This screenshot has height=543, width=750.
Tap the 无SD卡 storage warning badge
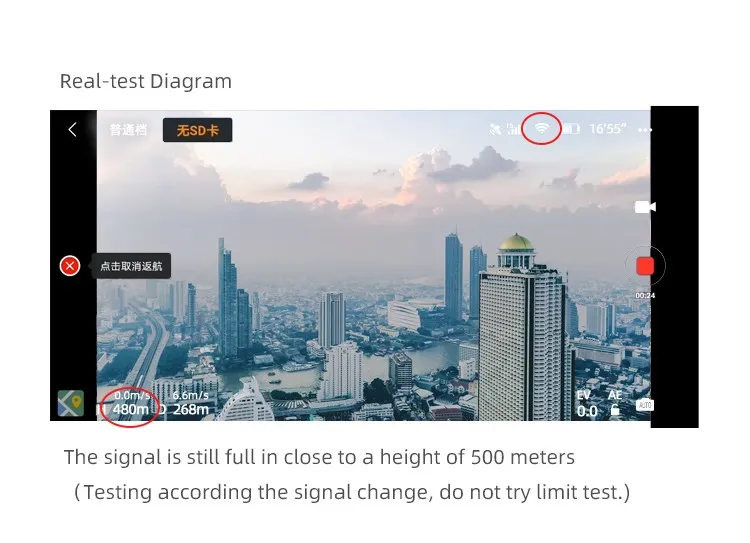pos(198,130)
